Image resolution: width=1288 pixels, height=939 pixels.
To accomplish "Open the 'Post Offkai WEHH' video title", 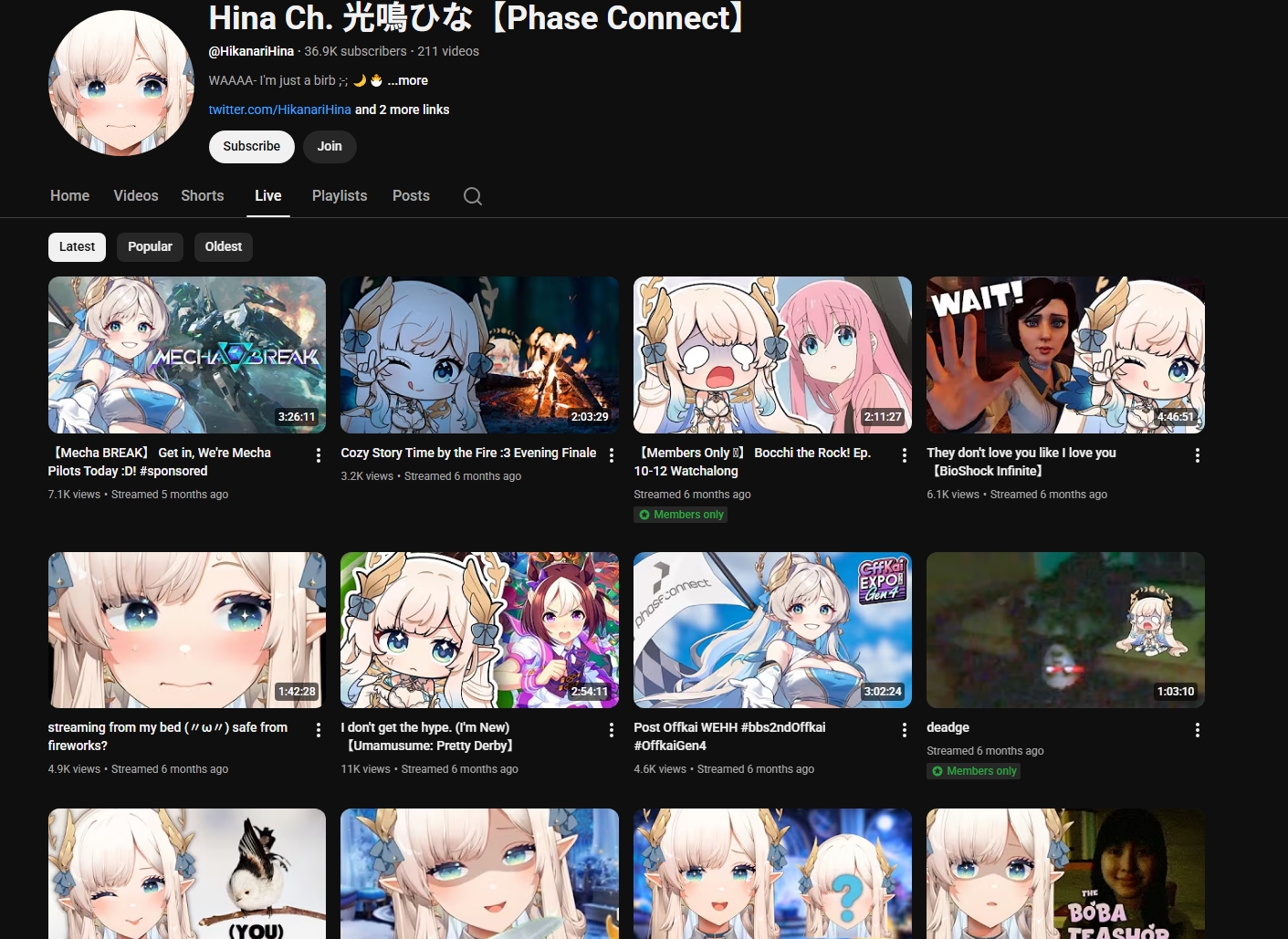I will [729, 736].
